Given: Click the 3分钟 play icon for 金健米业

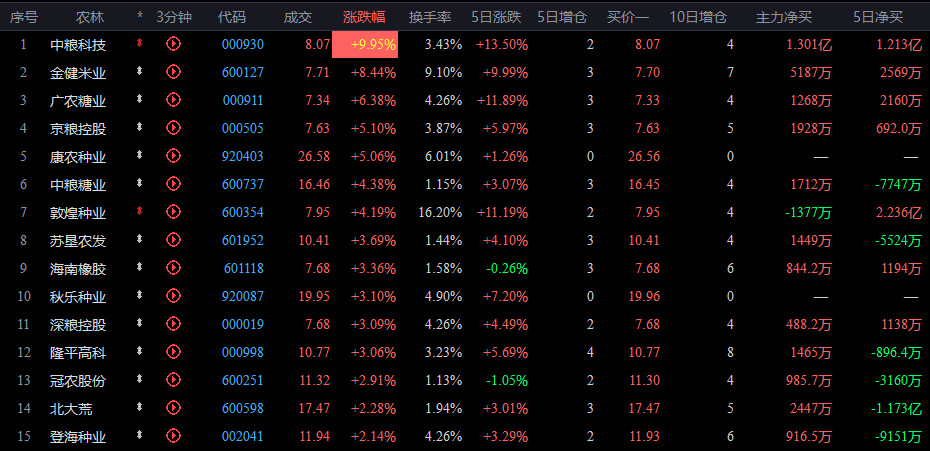Looking at the screenshot, I should [x=173, y=72].
